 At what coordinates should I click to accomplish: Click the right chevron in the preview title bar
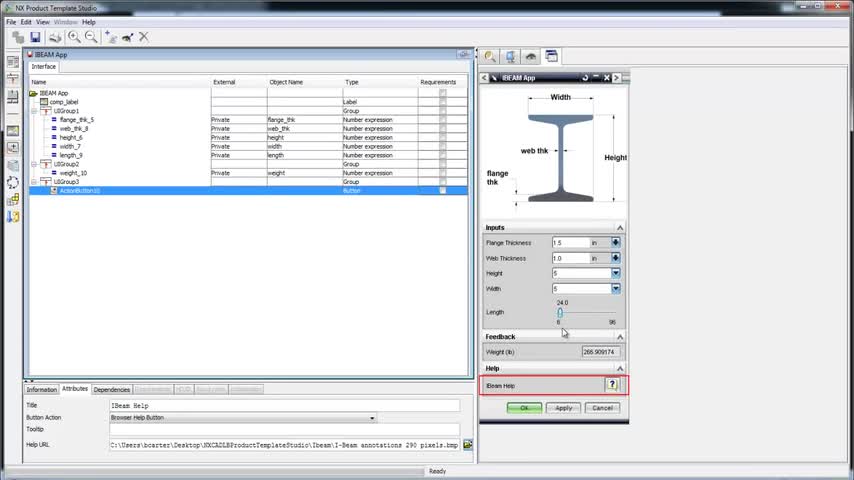[x=617, y=78]
